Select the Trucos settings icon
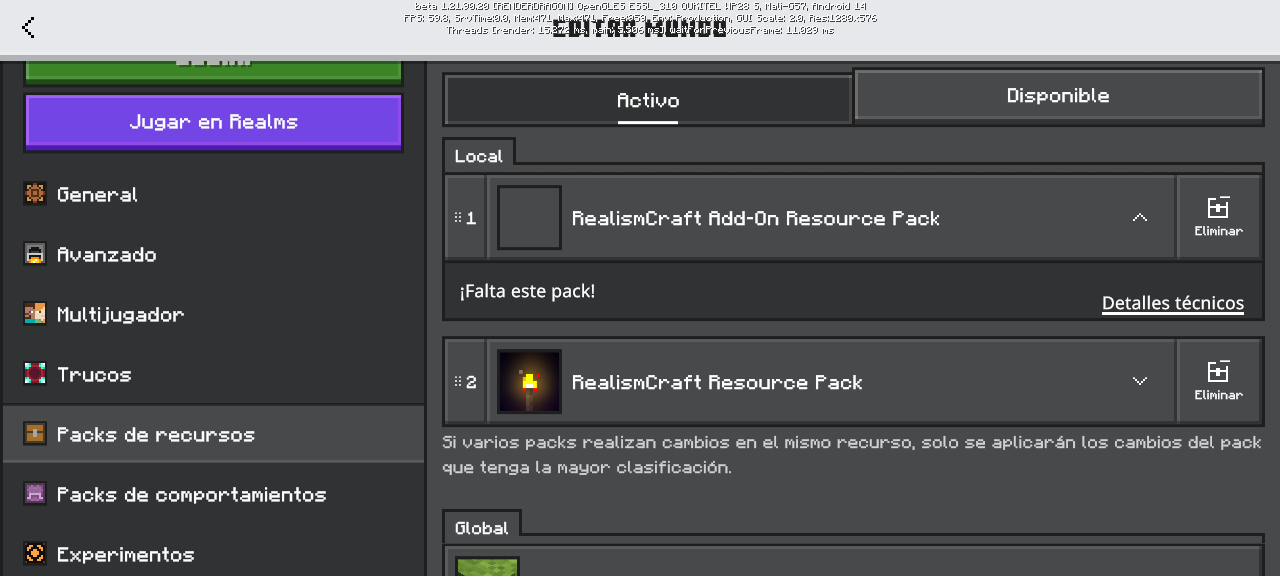 [x=35, y=374]
